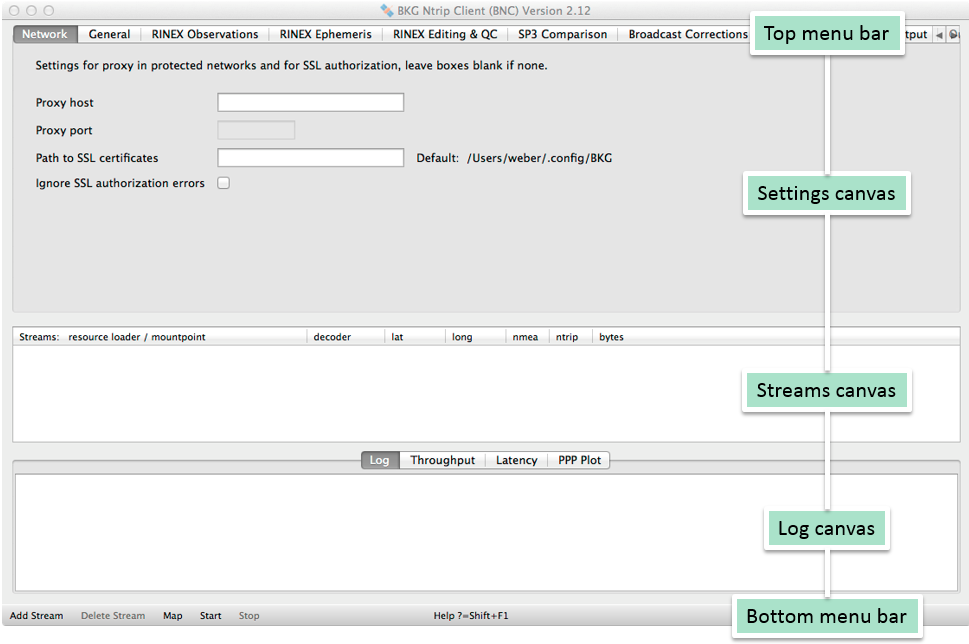This screenshot has width=969, height=644.
Task: Open the Map from bottom bar
Action: (x=173, y=616)
